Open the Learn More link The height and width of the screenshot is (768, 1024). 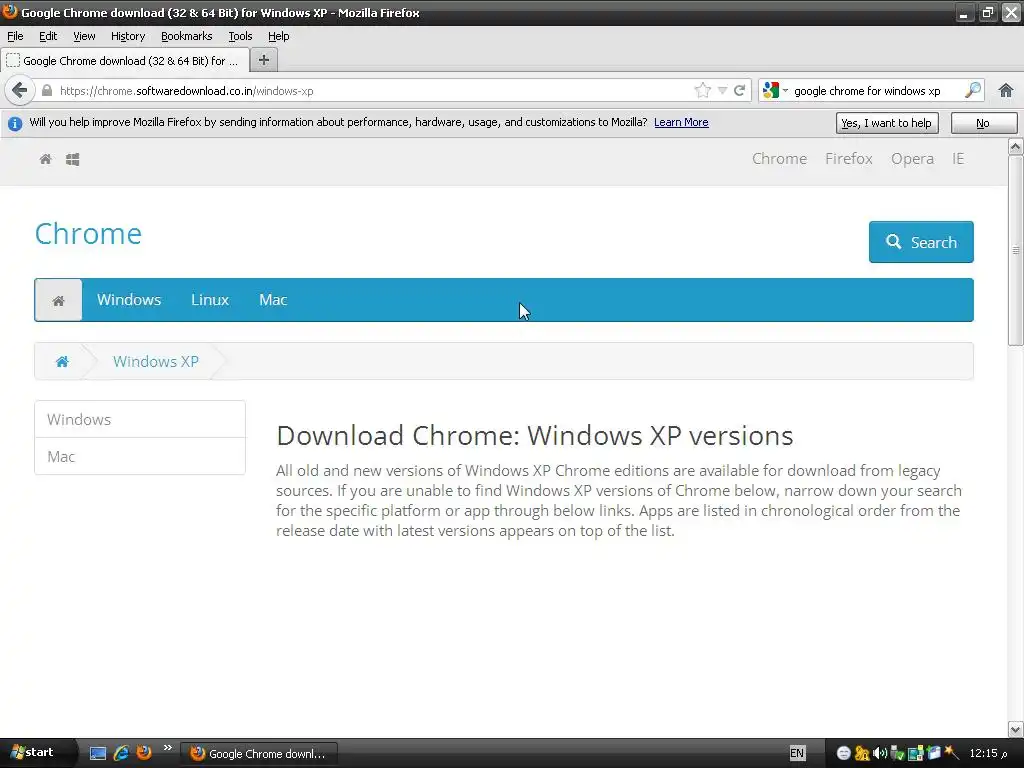(681, 122)
